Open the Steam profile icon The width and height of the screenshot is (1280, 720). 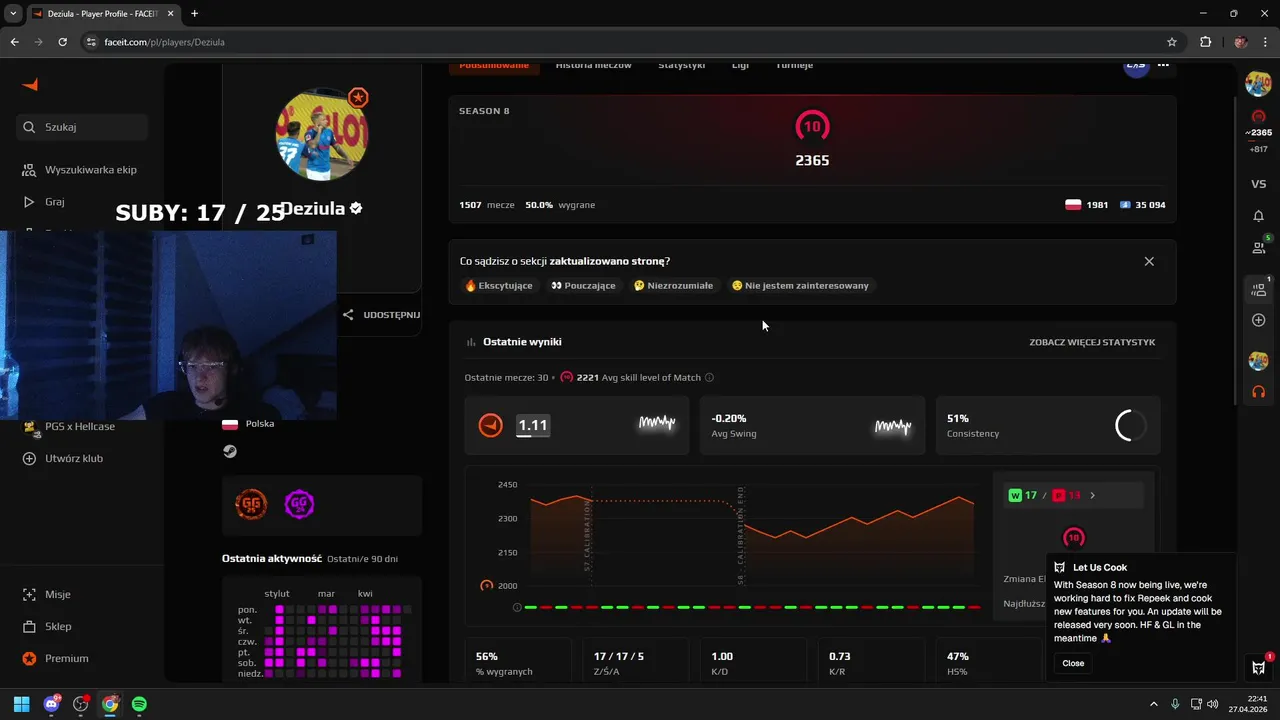click(230, 451)
